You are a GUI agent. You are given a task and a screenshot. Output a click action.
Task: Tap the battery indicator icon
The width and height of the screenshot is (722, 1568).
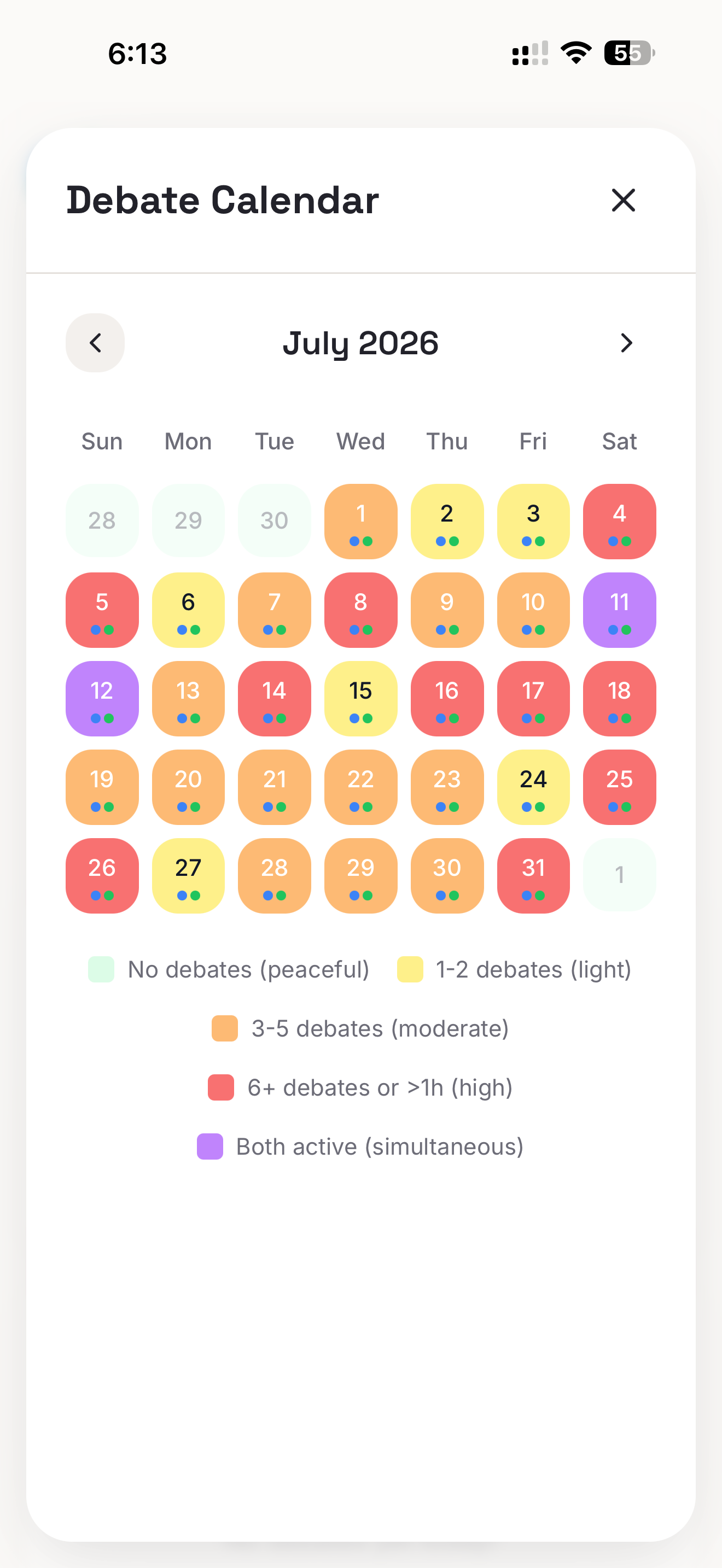click(630, 53)
